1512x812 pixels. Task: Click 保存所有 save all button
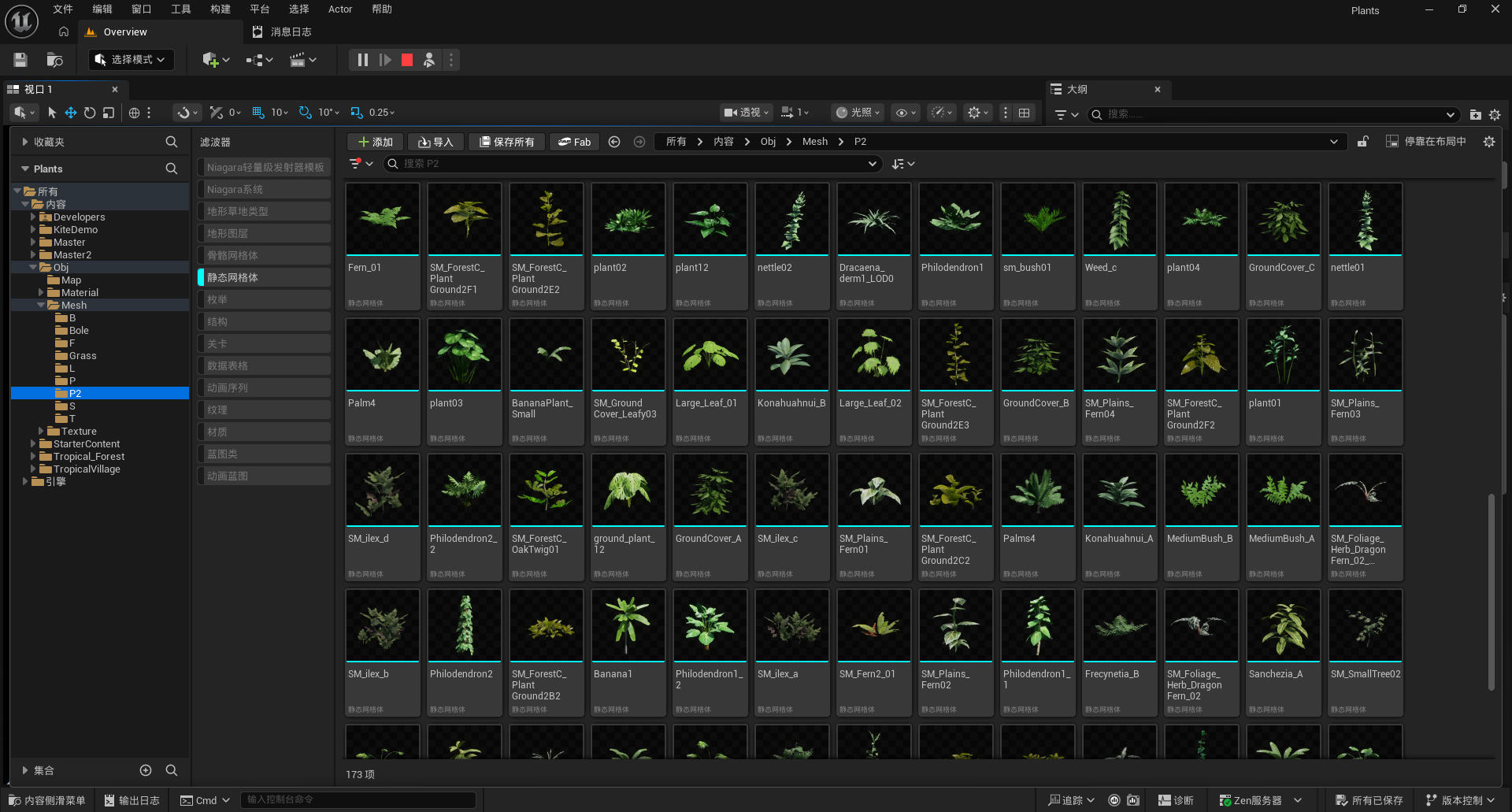pos(506,142)
